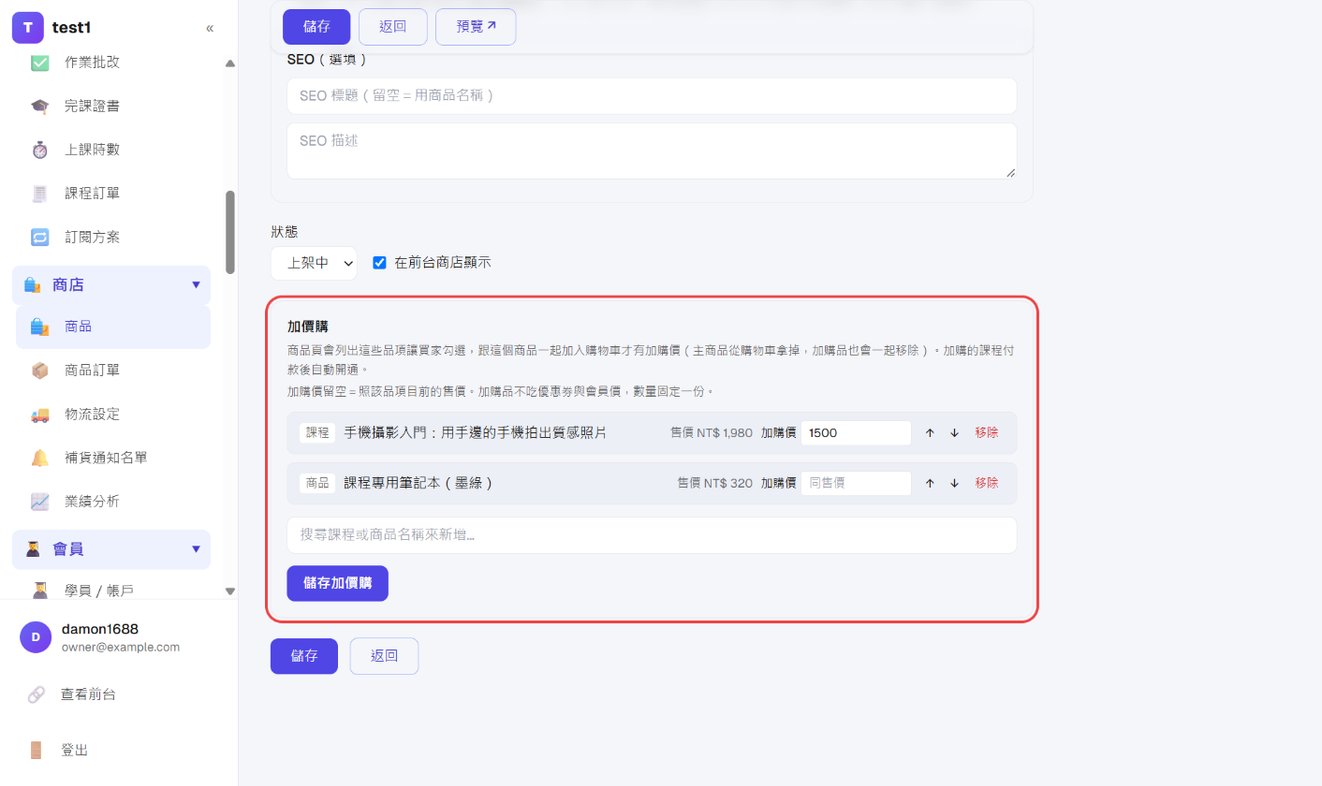Click the down arrow on the 課程專用筆記本 row

[954, 483]
